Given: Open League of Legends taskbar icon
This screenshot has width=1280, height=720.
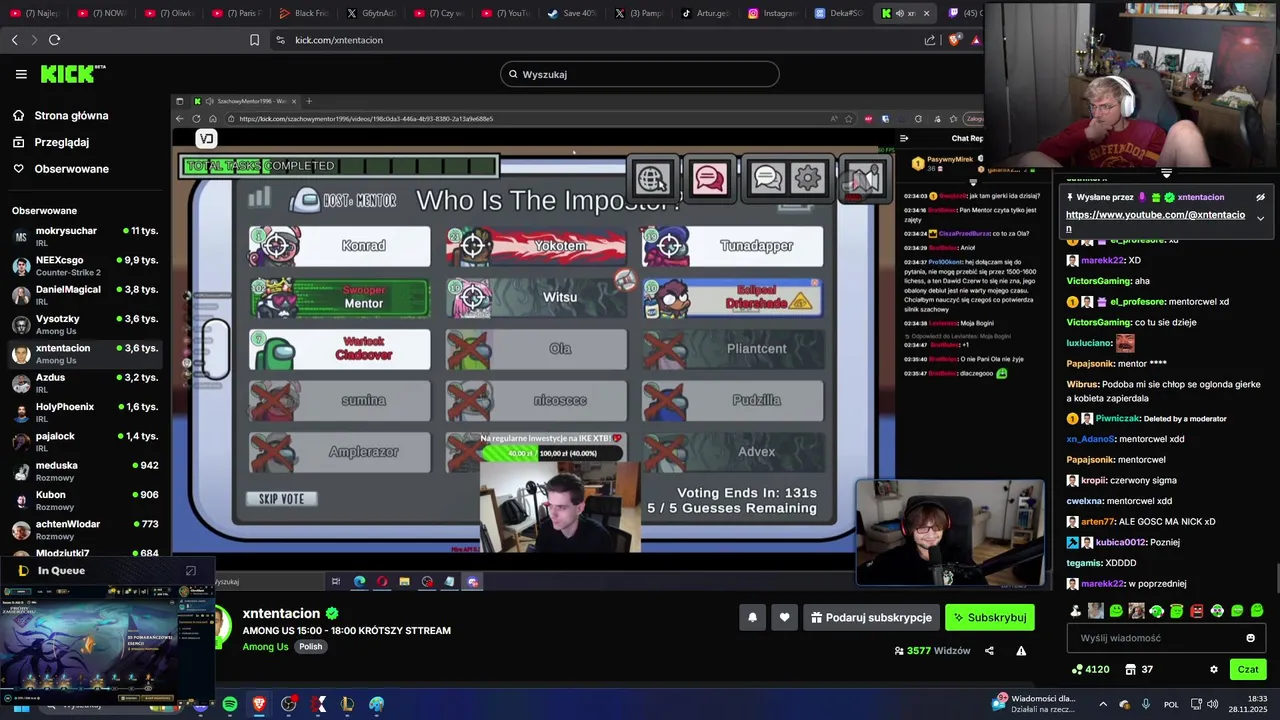Looking at the screenshot, I should pos(347,704).
